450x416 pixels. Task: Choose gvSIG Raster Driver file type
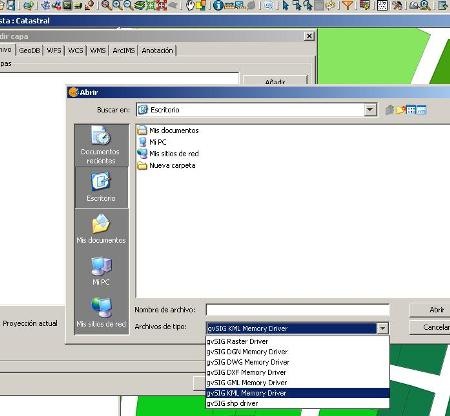coord(297,341)
